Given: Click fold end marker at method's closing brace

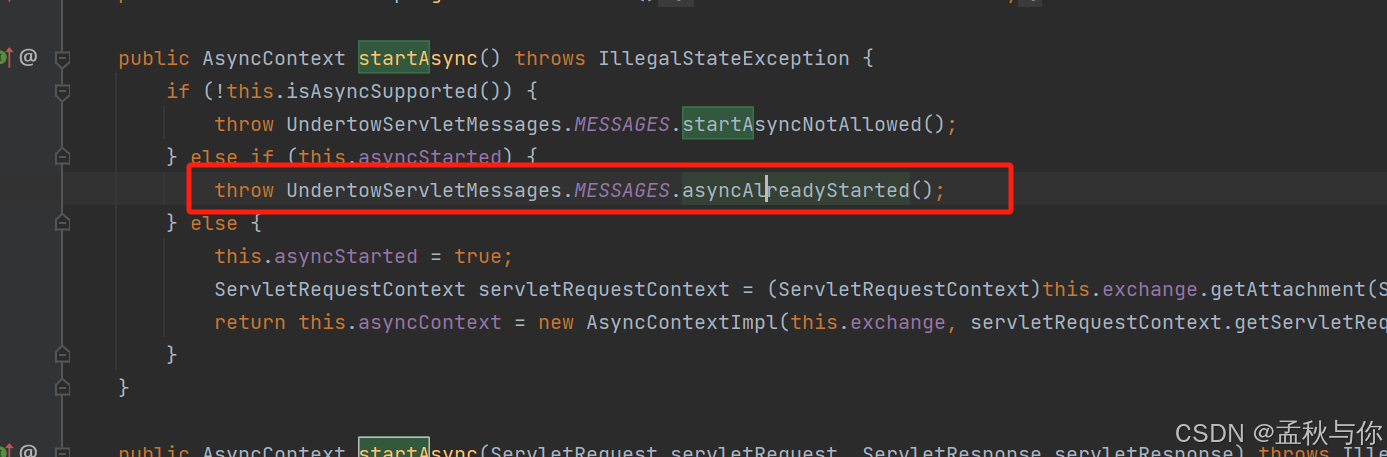Looking at the screenshot, I should [x=62, y=388].
